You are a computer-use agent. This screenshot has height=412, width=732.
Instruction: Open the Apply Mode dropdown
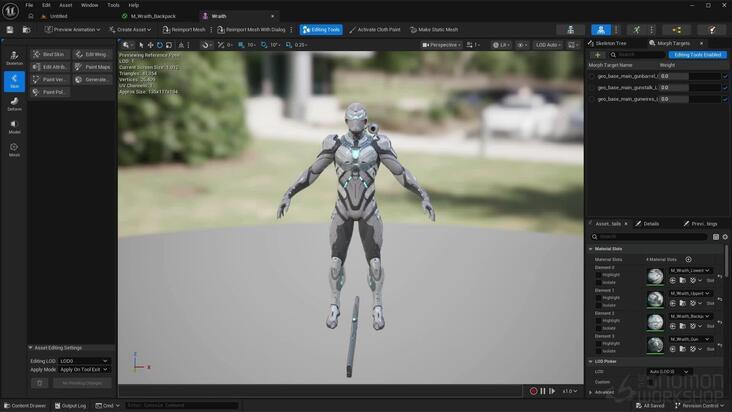(84, 370)
